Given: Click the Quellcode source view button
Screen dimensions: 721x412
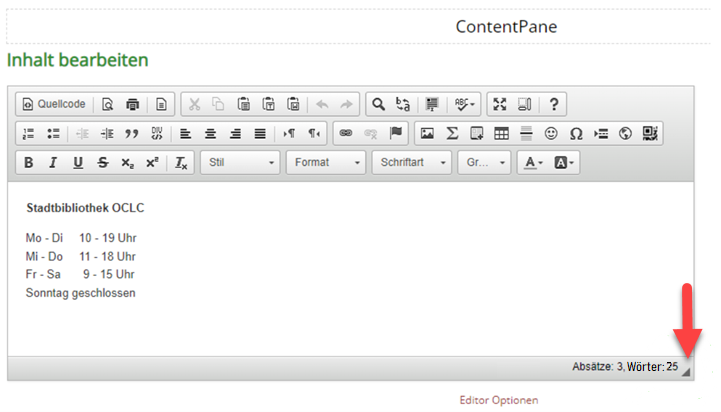Looking at the screenshot, I should pos(56,104).
